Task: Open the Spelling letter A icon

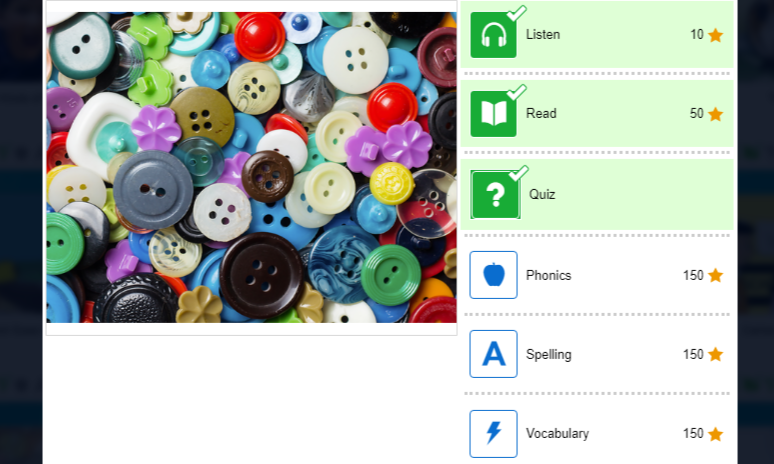Action: [x=493, y=354]
